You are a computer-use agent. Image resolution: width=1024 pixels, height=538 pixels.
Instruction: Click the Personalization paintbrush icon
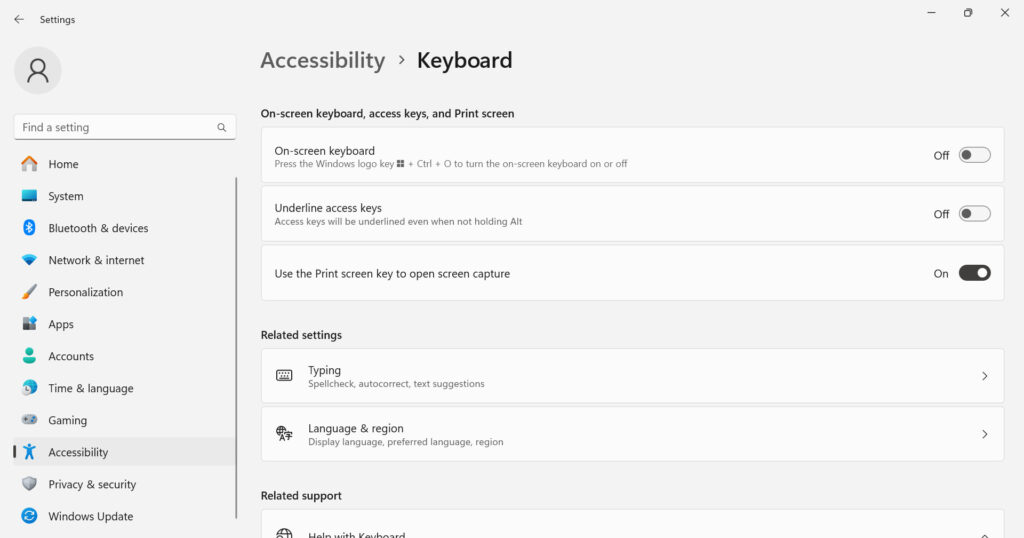coord(29,292)
